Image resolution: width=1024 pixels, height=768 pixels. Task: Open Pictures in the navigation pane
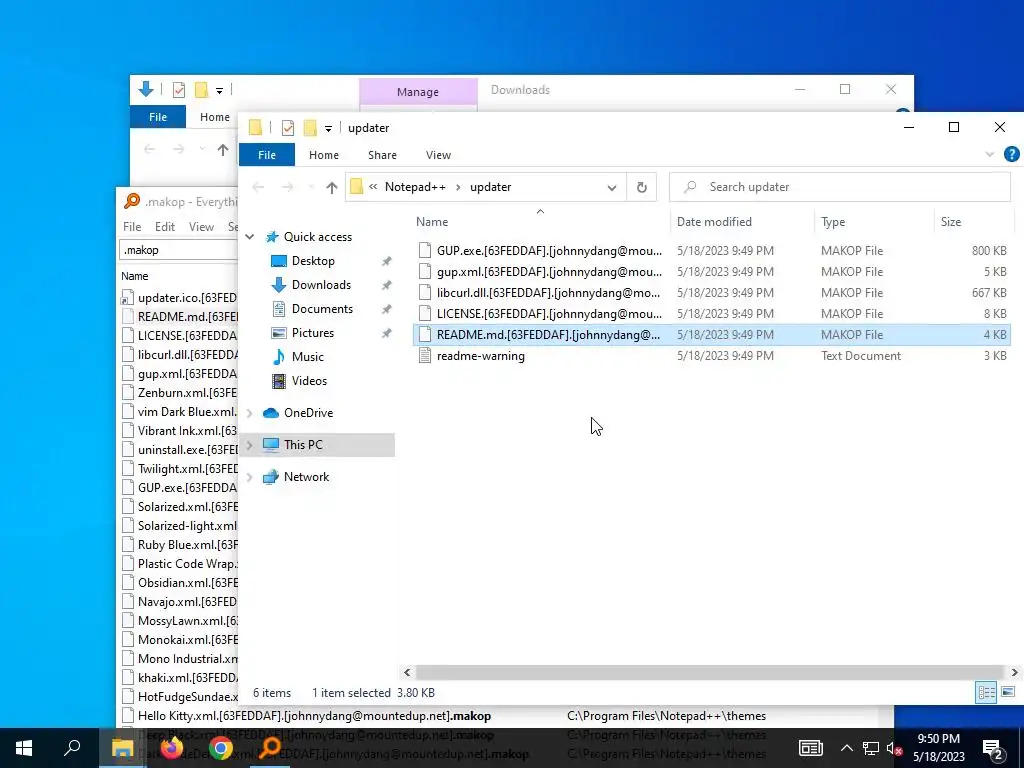(312, 332)
